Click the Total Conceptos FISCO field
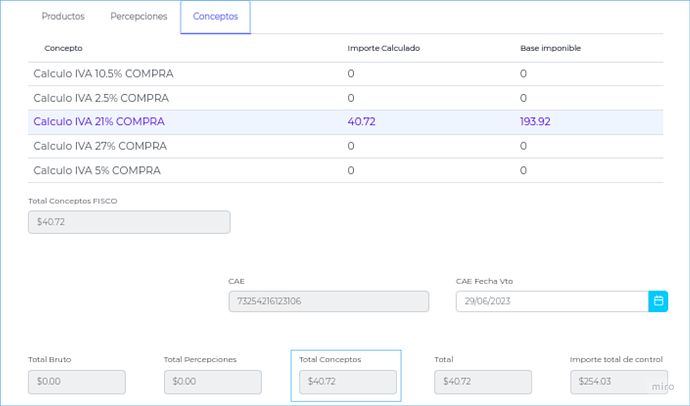The width and height of the screenshot is (690, 406). [129, 222]
